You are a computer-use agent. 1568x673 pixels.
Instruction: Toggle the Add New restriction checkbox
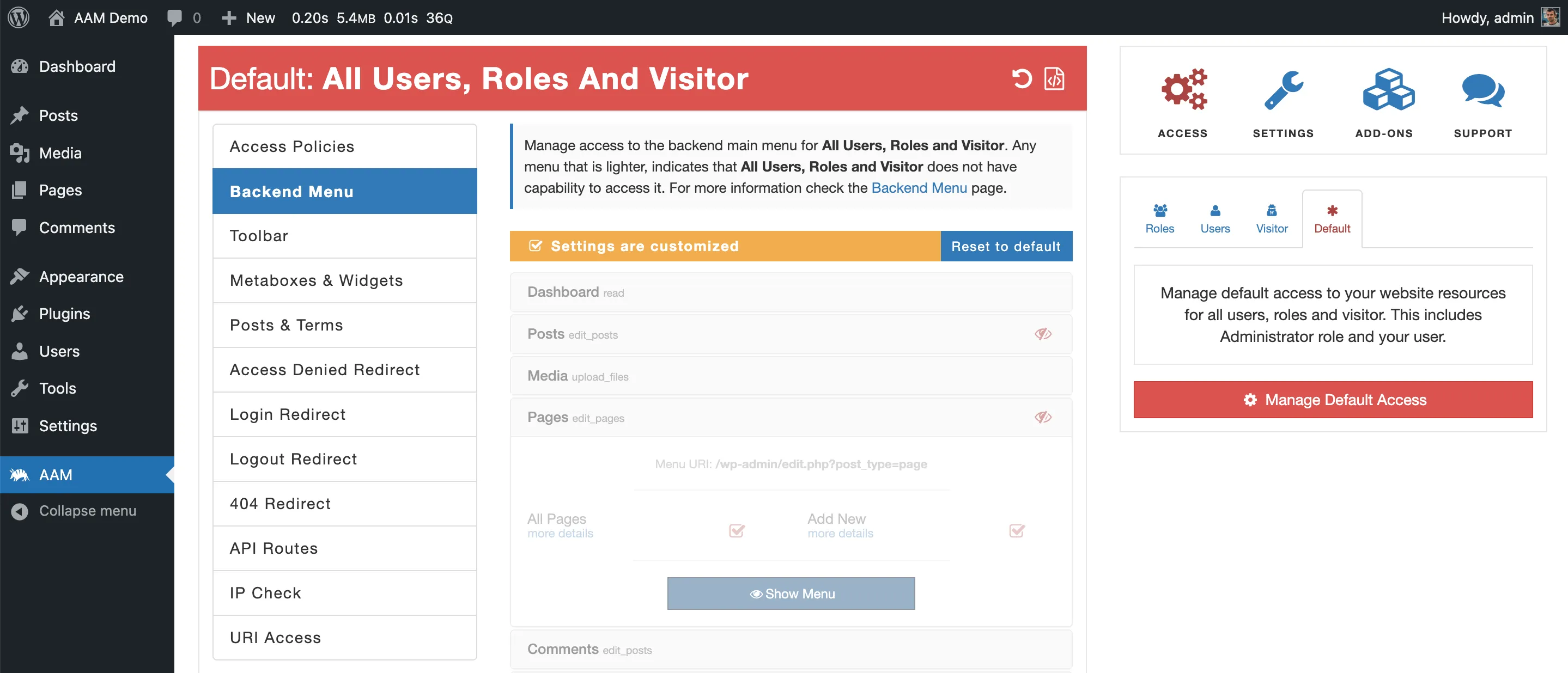1017,530
